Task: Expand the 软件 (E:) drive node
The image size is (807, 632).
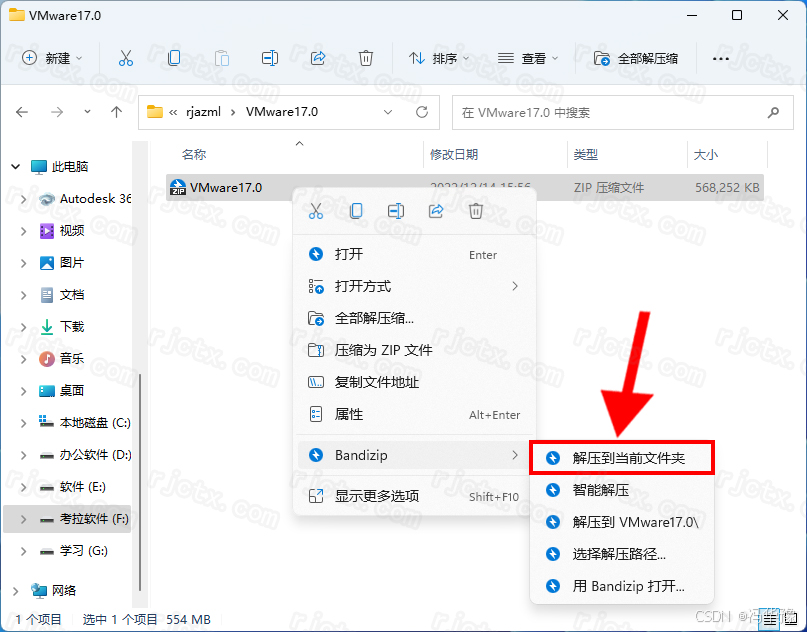Action: click(23, 487)
